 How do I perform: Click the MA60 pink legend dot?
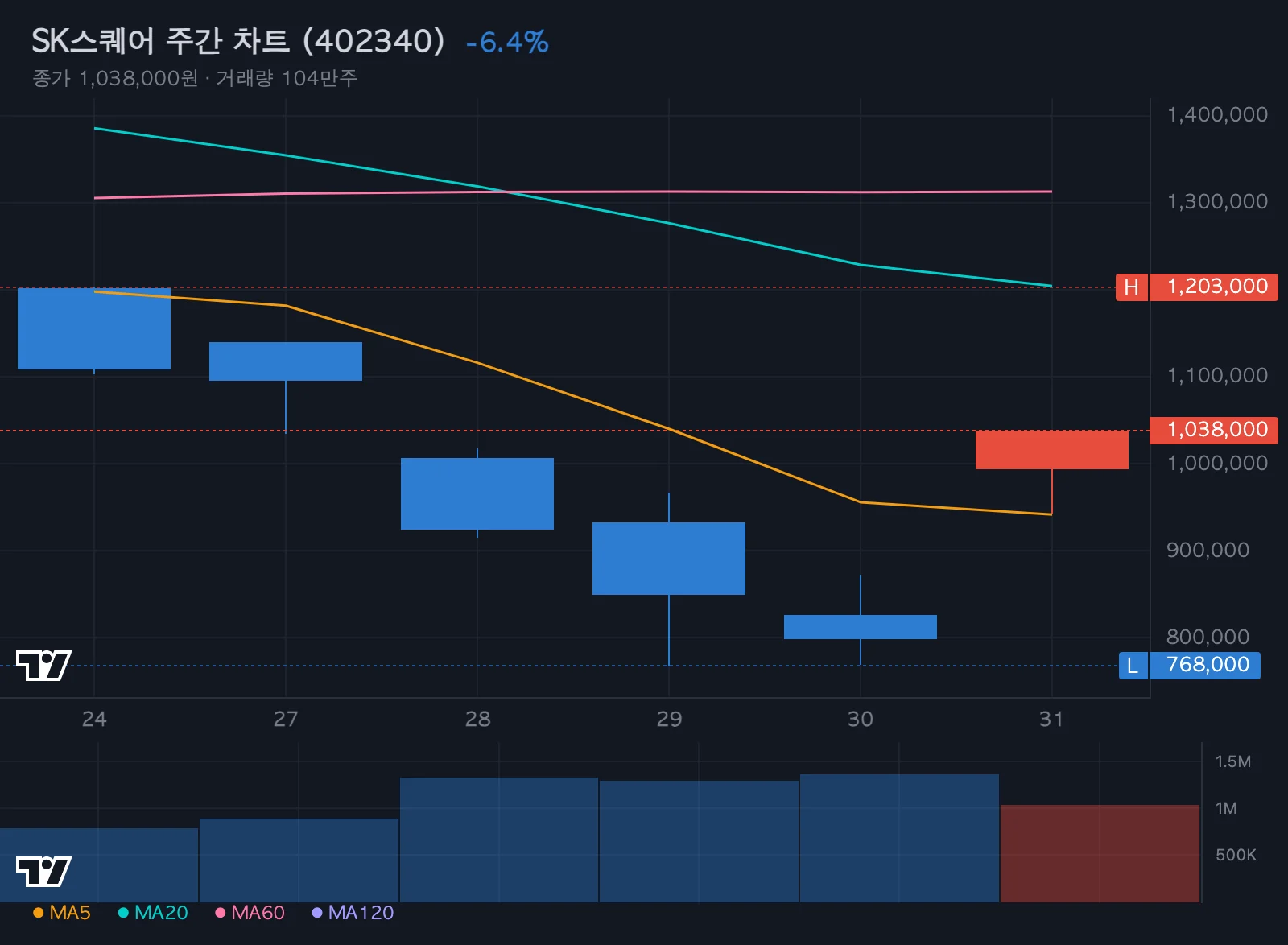tap(220, 912)
